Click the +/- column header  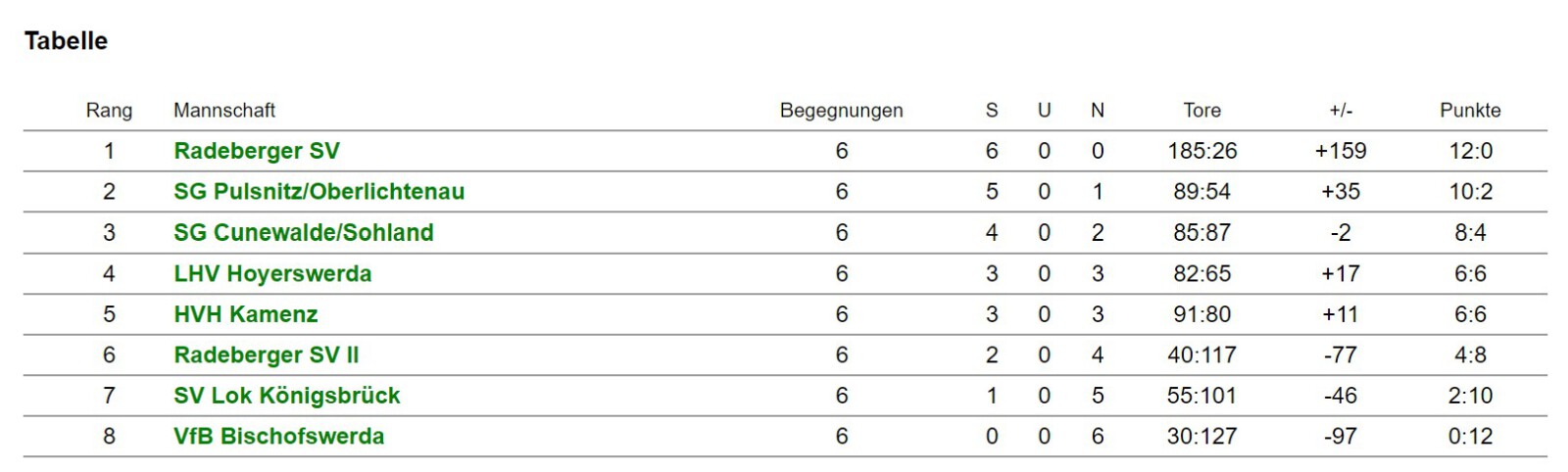[1341, 111]
